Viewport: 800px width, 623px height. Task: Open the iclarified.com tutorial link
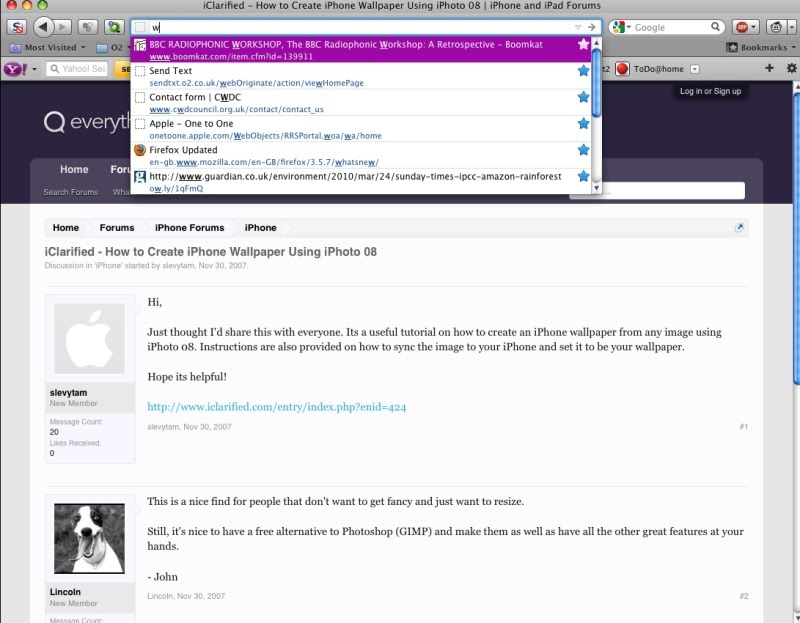click(x=277, y=407)
